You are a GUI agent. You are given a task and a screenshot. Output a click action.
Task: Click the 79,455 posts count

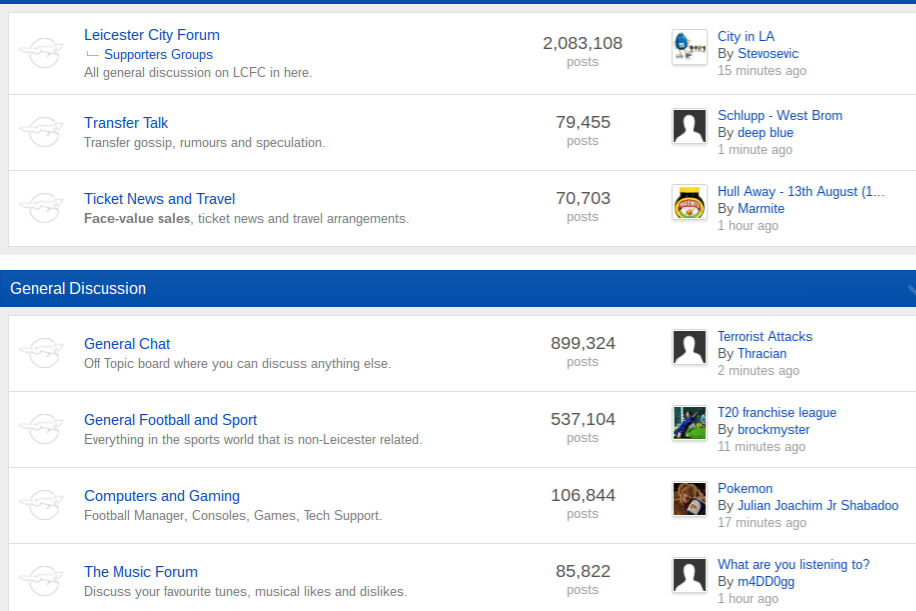(582, 122)
